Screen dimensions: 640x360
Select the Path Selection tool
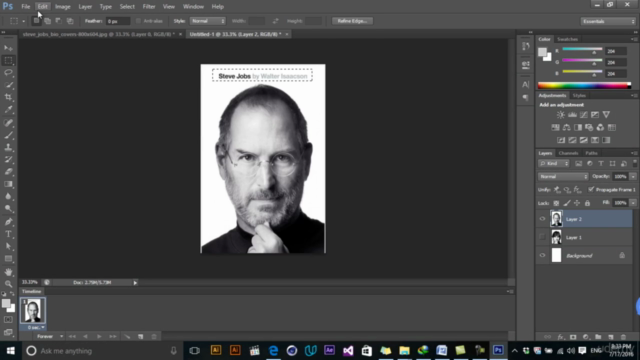8,246
